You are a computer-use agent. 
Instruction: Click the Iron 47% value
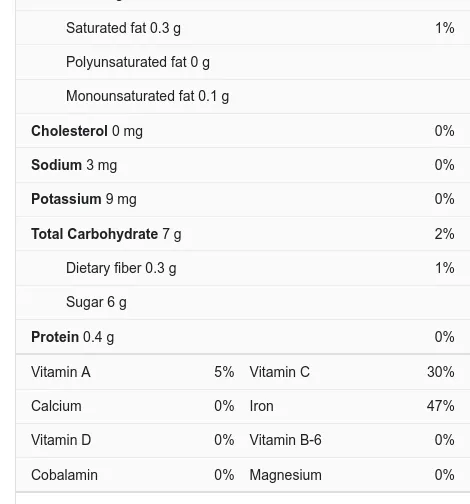(441, 406)
